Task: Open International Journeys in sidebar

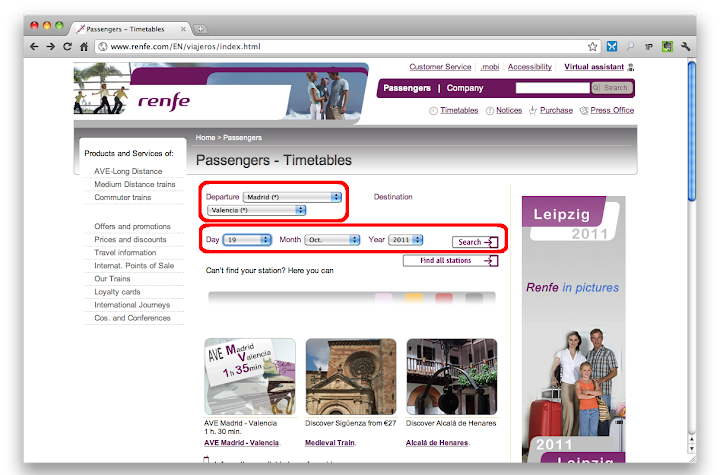Action: pyautogui.click(x=132, y=305)
